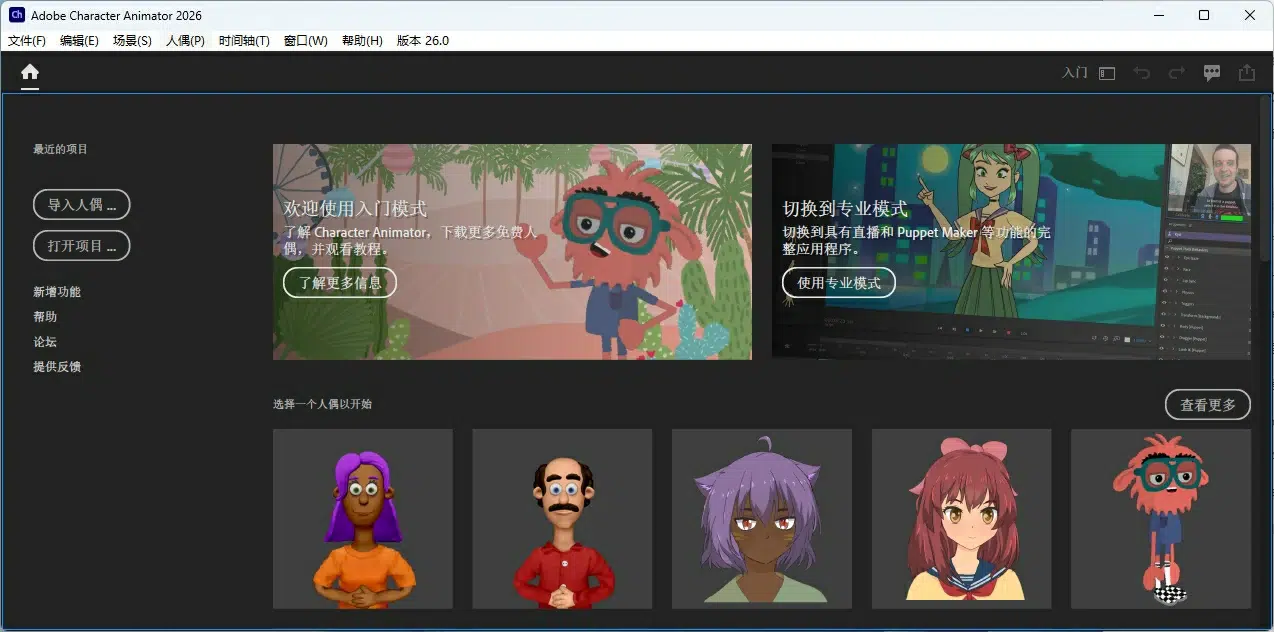Click the 导入人偶 button
1274x632 pixels.
(x=81, y=204)
